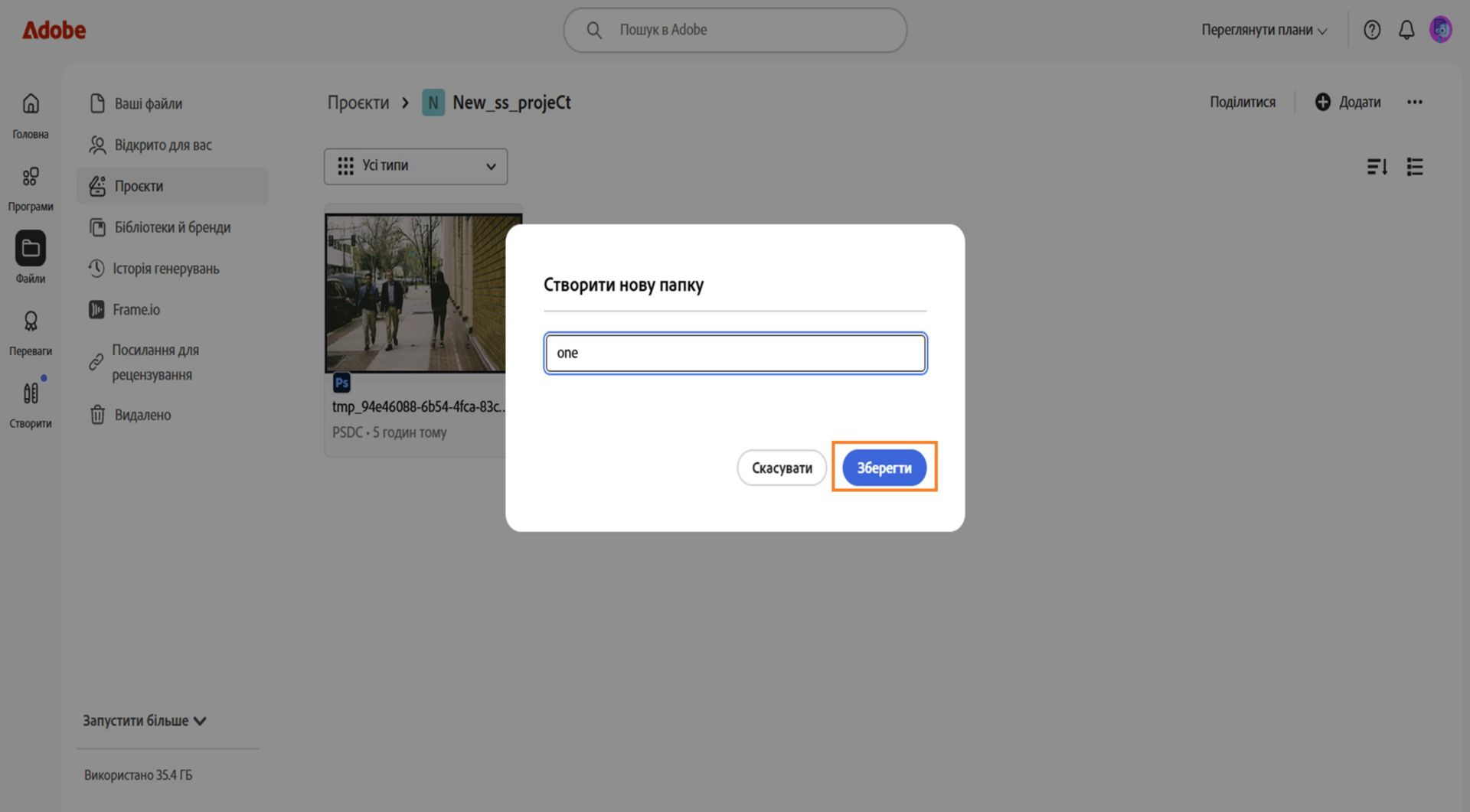Select the Файли folder icon

[x=31, y=248]
